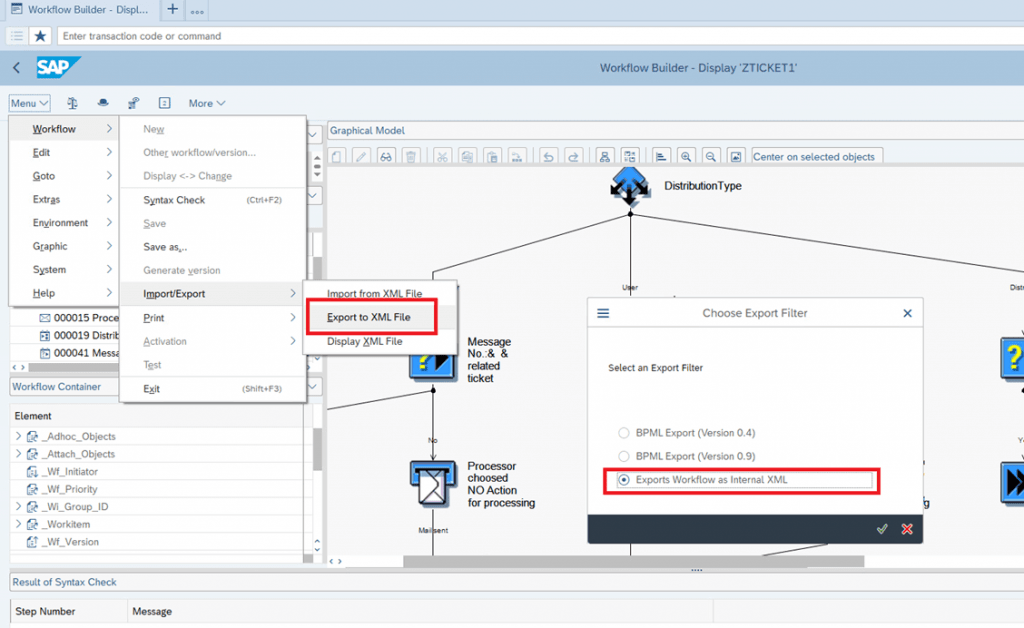Open the Edit submenu

tap(64, 152)
